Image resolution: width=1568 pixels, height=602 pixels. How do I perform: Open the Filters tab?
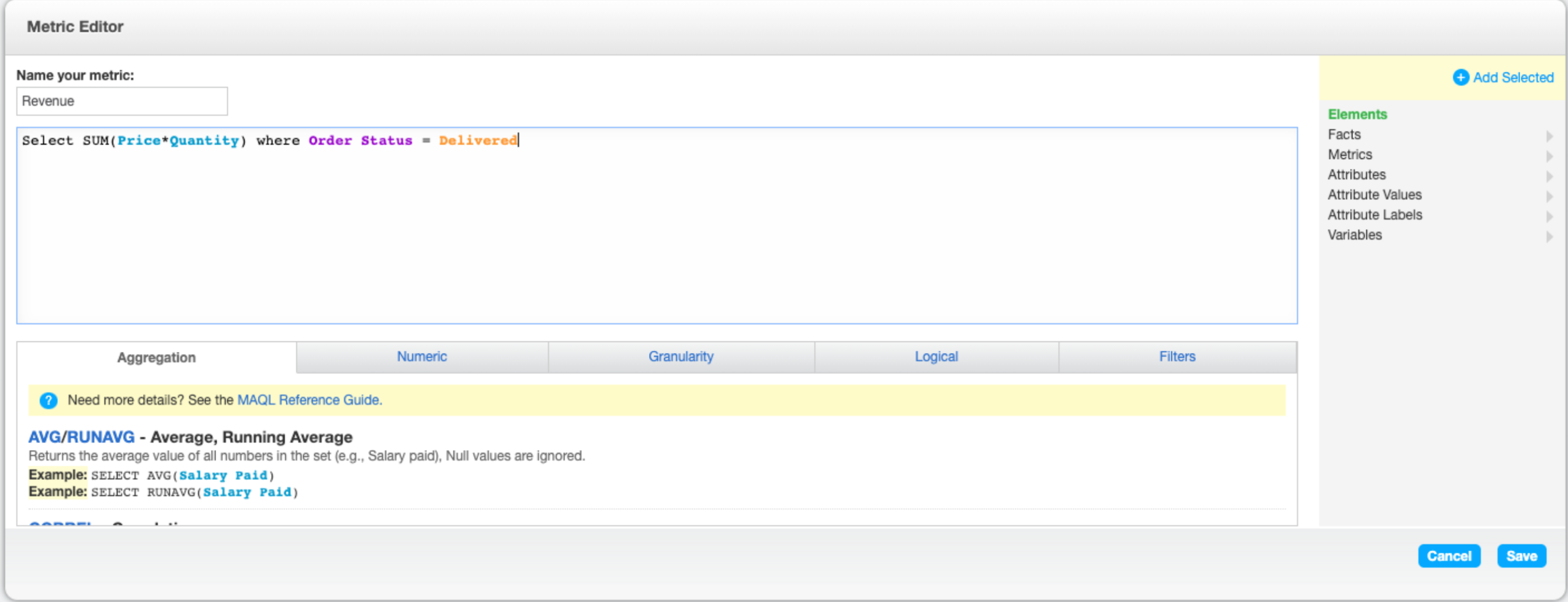[x=1177, y=357]
